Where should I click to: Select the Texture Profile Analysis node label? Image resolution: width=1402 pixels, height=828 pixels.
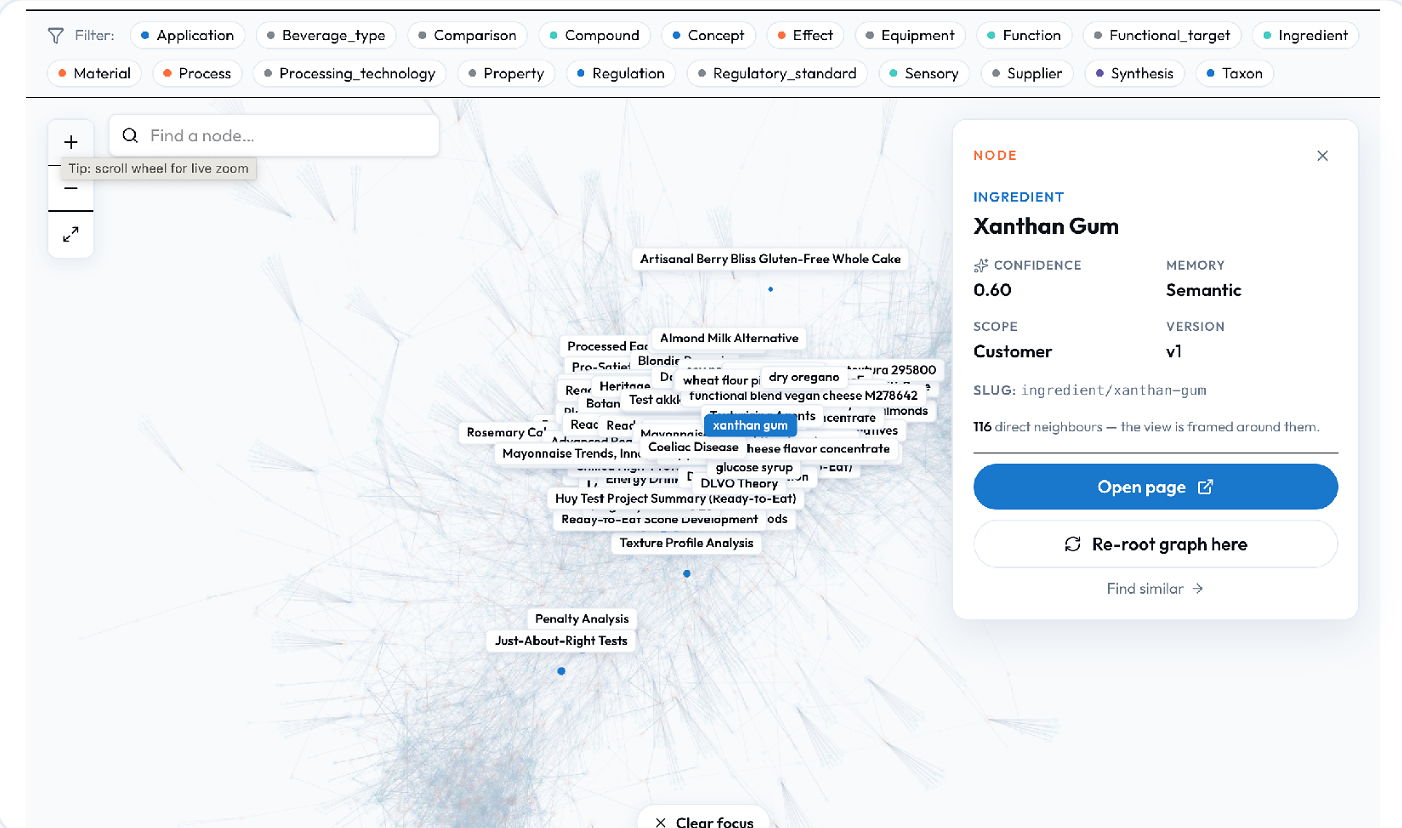[686, 543]
